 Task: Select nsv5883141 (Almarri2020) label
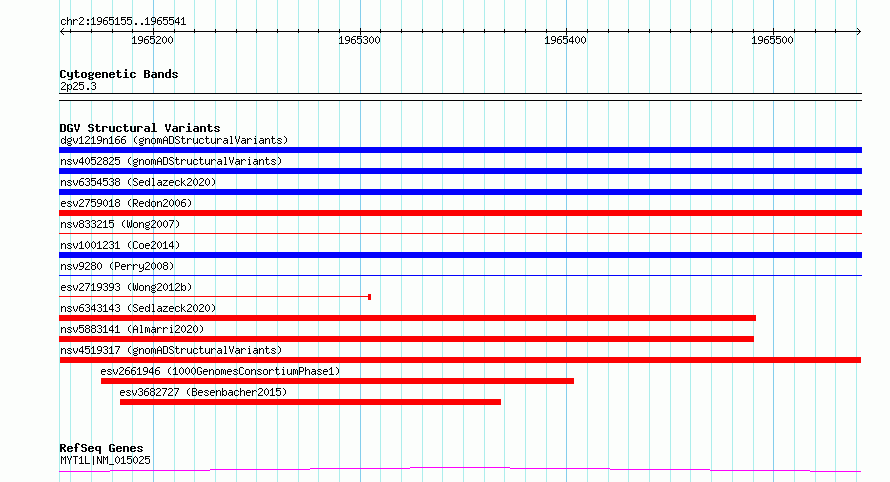click(x=132, y=329)
